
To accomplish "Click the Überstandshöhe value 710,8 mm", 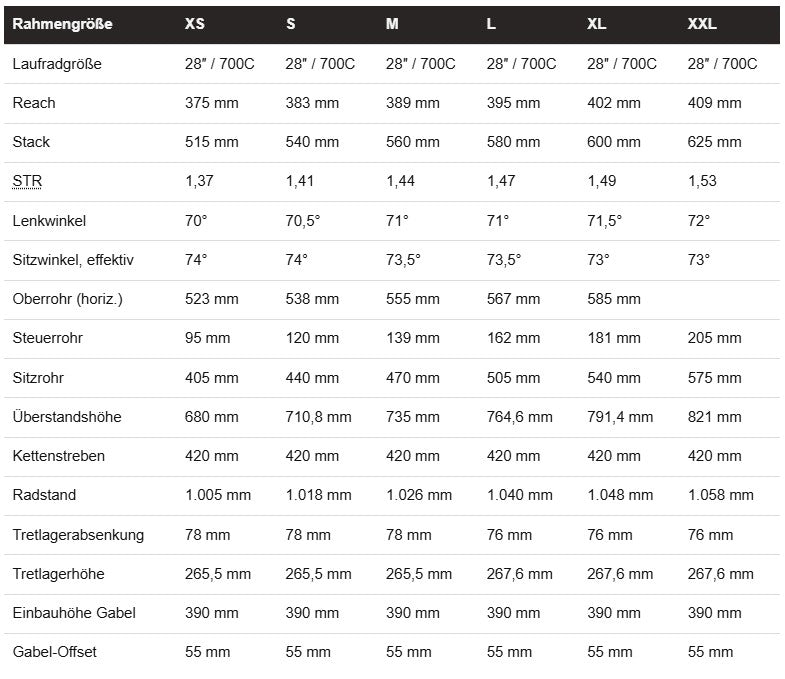I will 318,417.
